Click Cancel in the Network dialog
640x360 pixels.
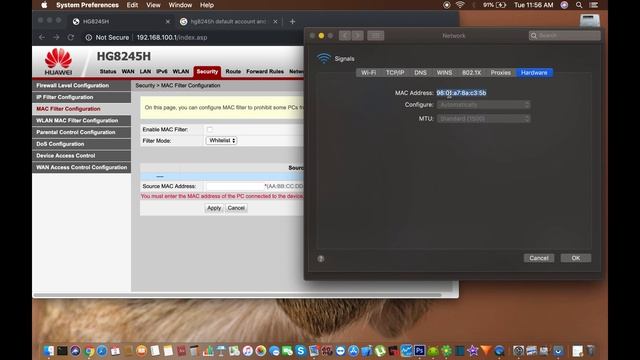(539, 258)
